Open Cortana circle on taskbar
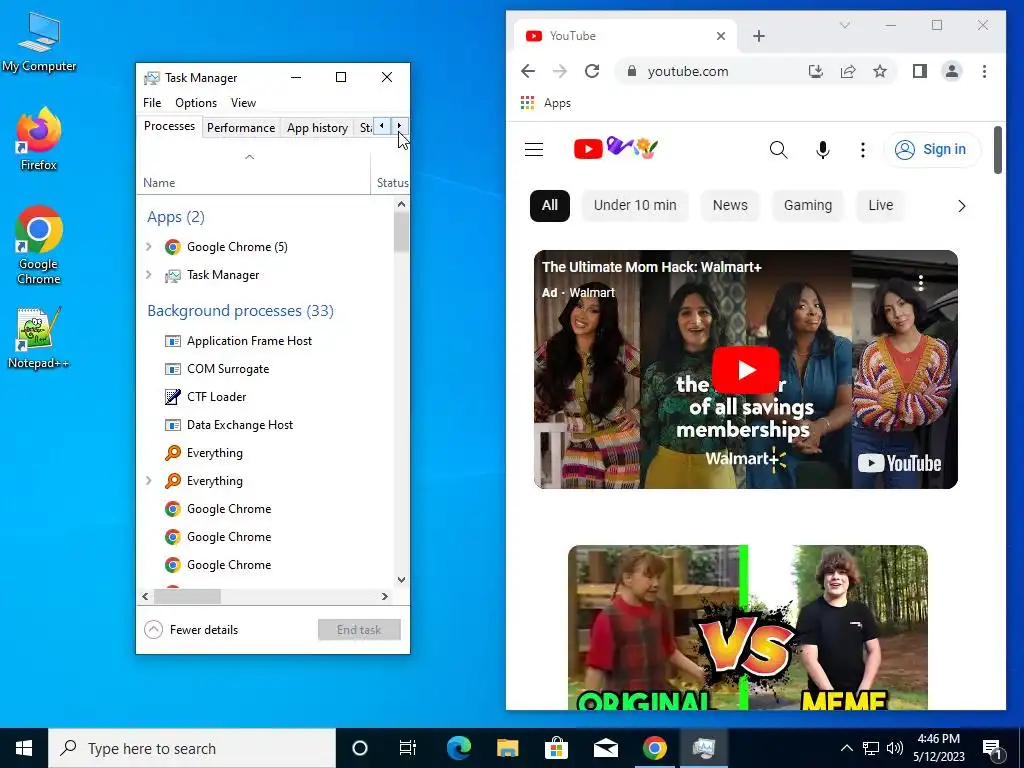 (x=360, y=748)
